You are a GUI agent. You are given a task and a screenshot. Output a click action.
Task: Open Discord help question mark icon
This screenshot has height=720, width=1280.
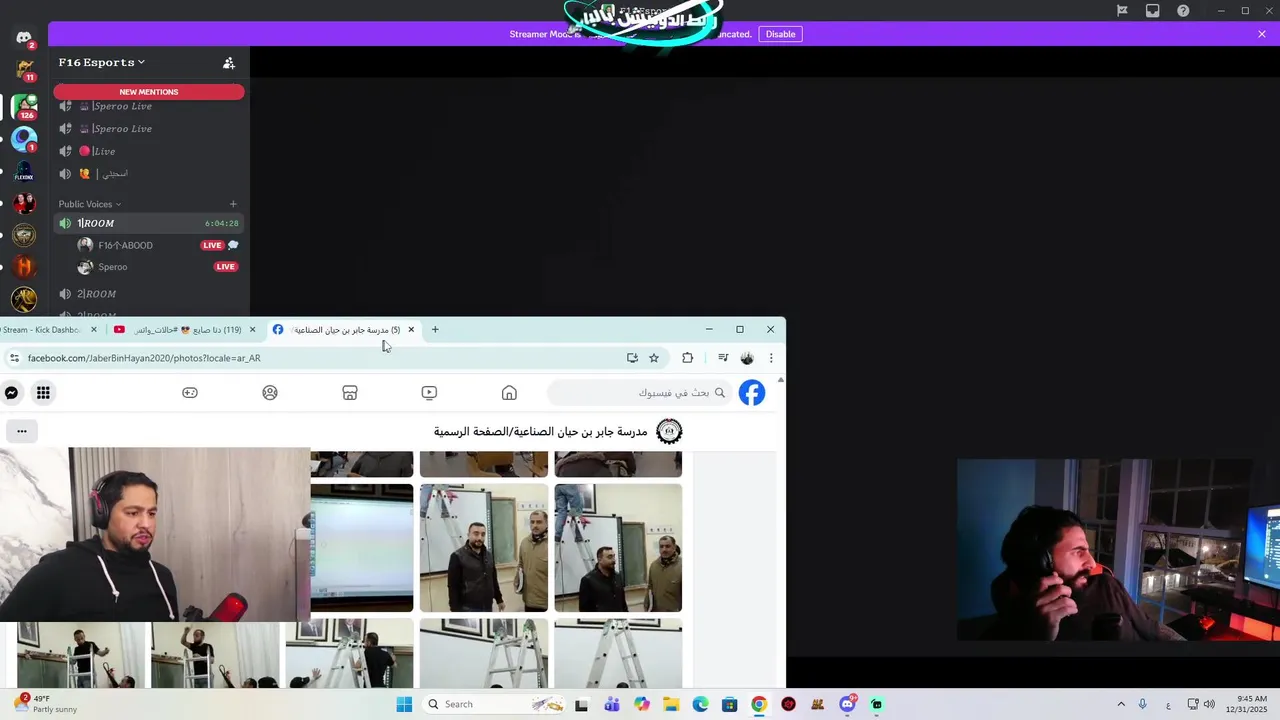tap(1183, 11)
